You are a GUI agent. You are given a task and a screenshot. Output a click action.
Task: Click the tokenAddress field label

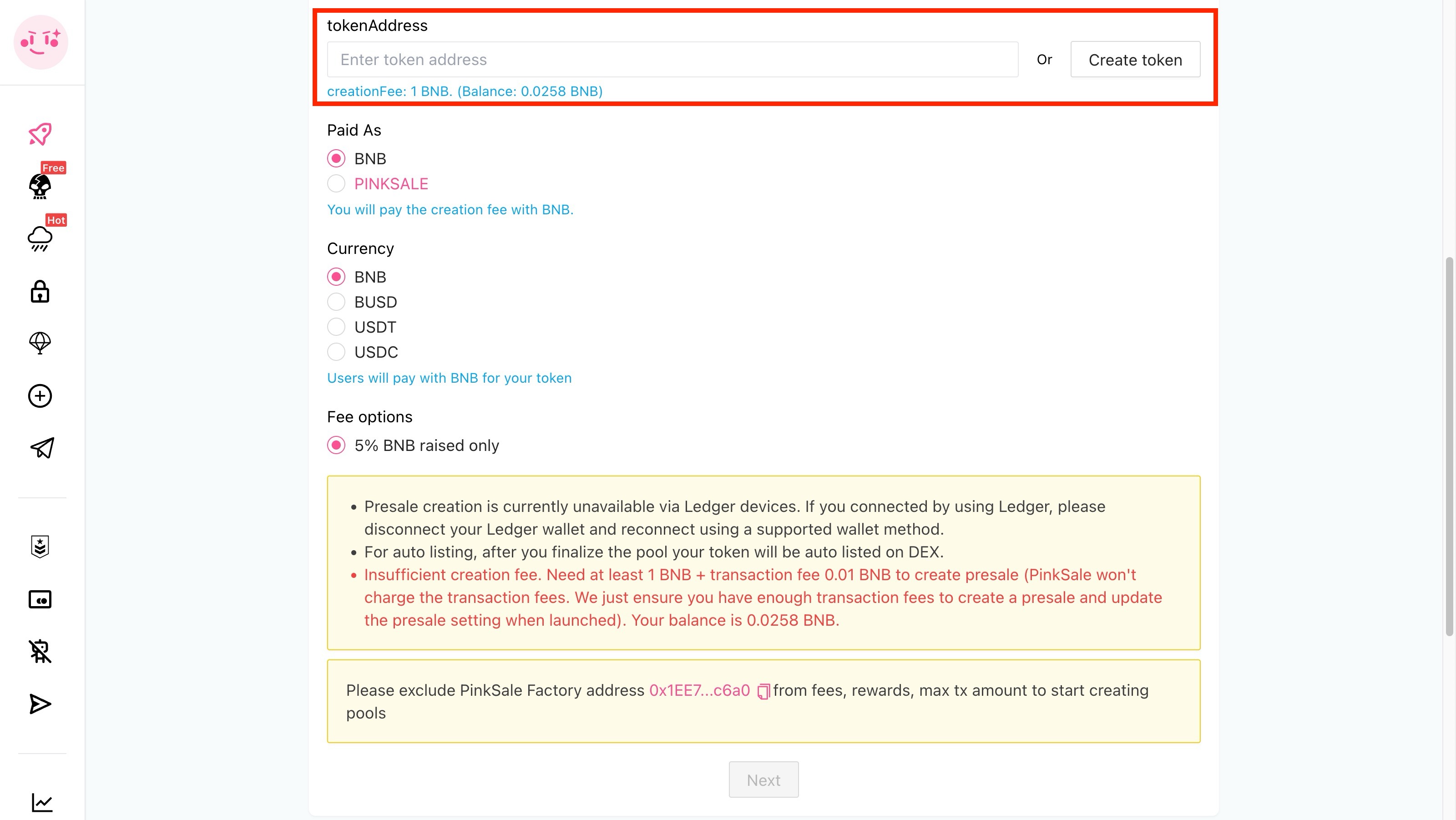tap(377, 25)
